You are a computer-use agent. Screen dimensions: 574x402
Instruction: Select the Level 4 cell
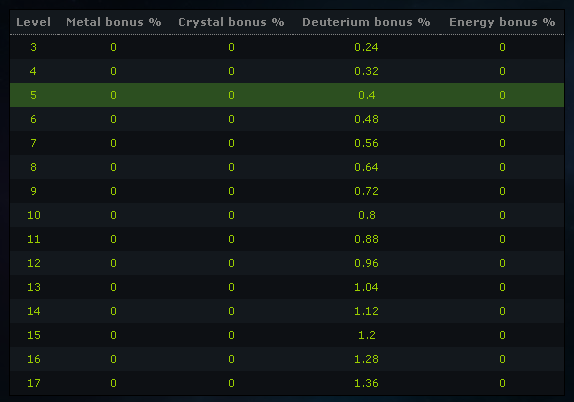33,71
